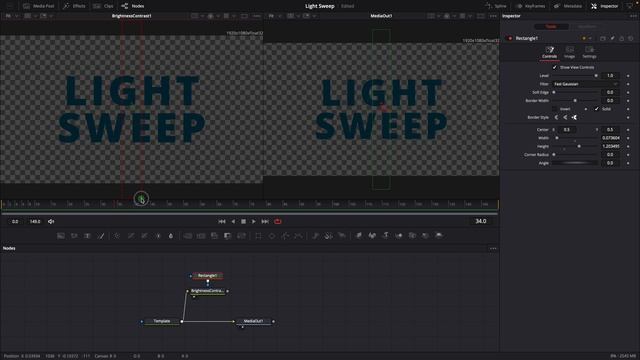The height and width of the screenshot is (360, 640).
Task: Add a pRender particle node from the toolbar
Action: 342,236
